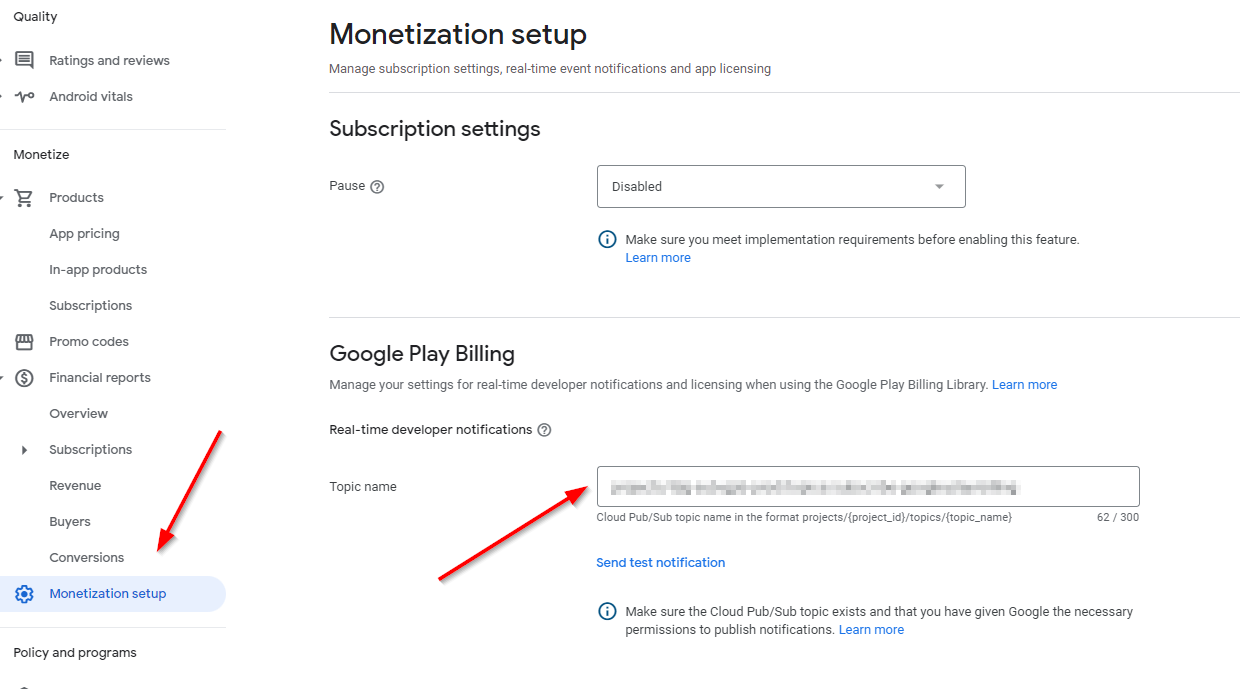Screen dimensions: 1240x689
Task: Click Learn more after Google Play Billing description
Action: pos(1024,385)
